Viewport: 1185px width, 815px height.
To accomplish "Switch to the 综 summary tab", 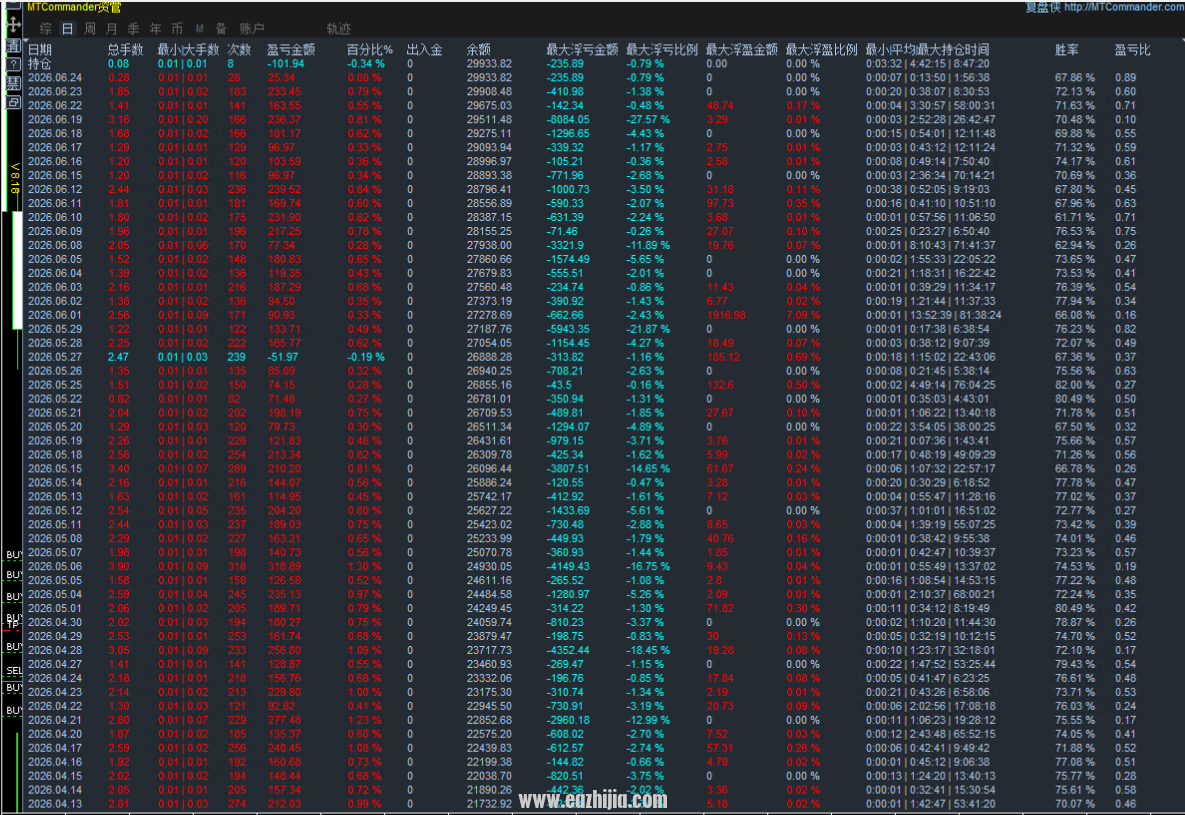I will coord(46,29).
